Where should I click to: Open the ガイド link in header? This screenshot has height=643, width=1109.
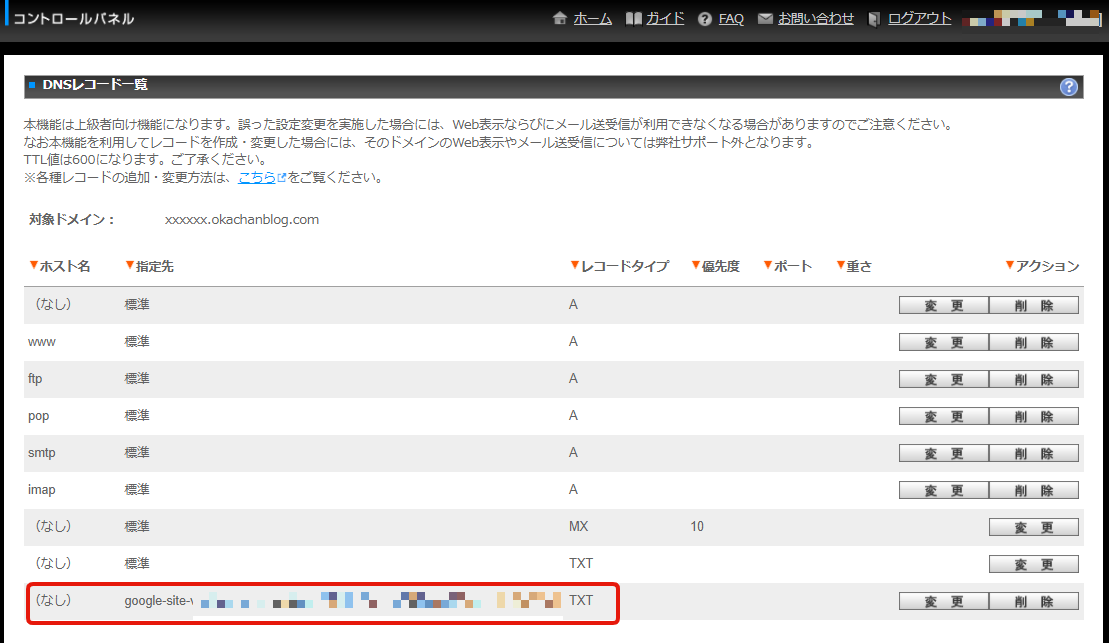(x=665, y=18)
